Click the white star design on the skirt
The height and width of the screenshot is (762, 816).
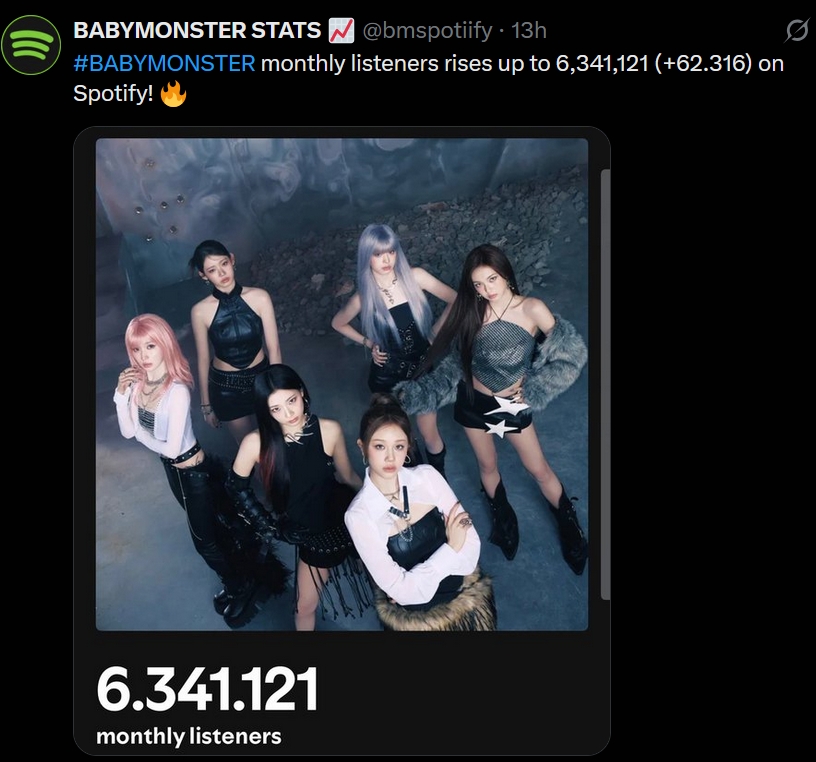pyautogui.click(x=504, y=417)
